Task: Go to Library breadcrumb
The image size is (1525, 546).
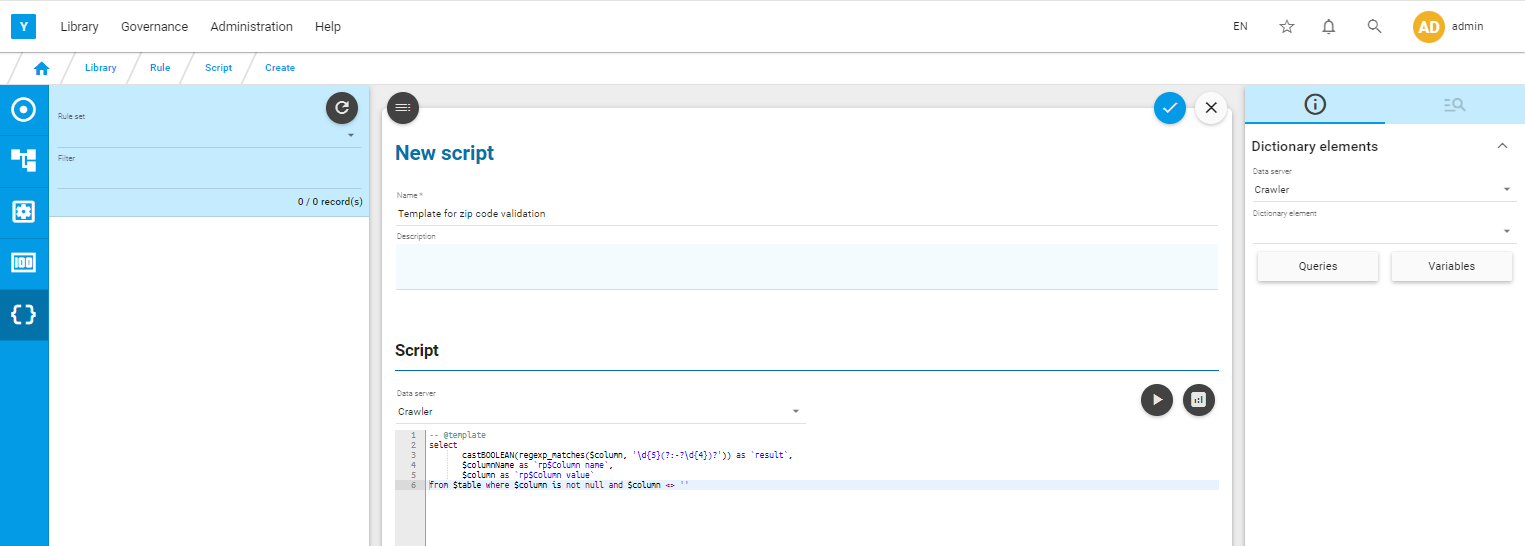Action: click(101, 68)
